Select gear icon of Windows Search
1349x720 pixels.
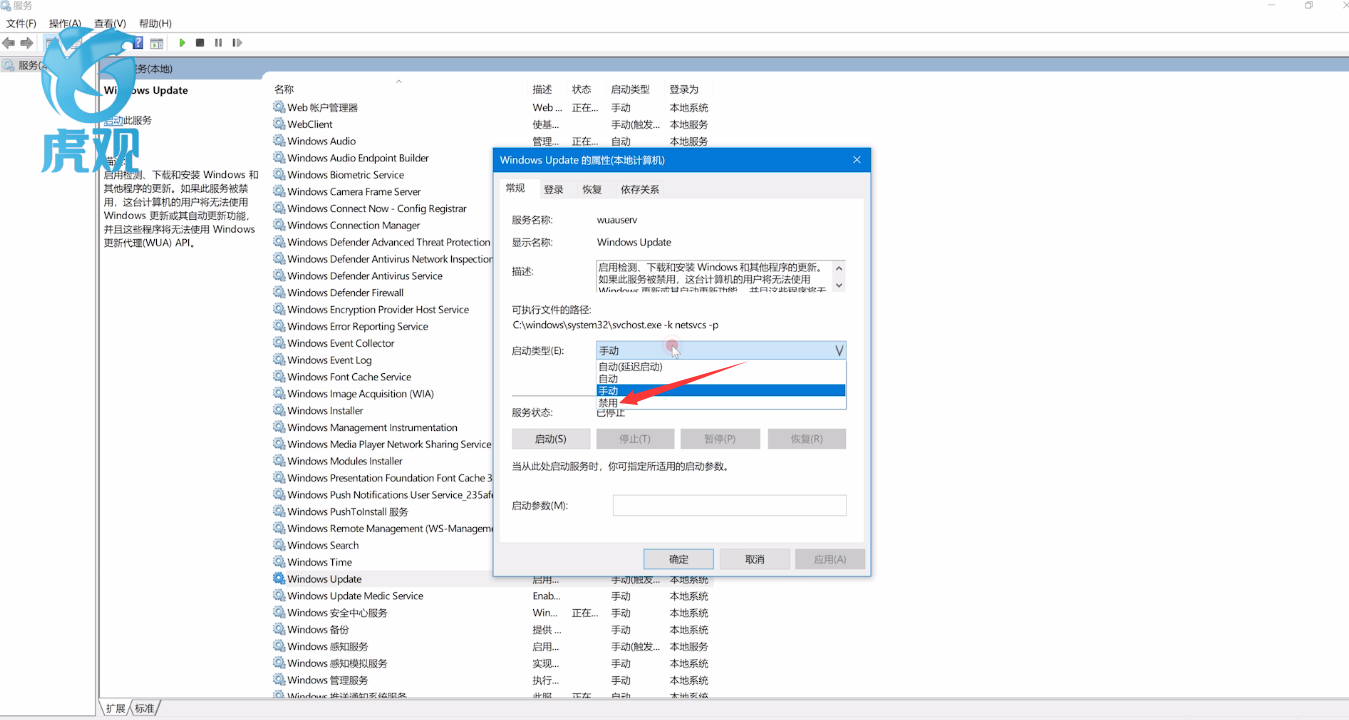point(279,545)
